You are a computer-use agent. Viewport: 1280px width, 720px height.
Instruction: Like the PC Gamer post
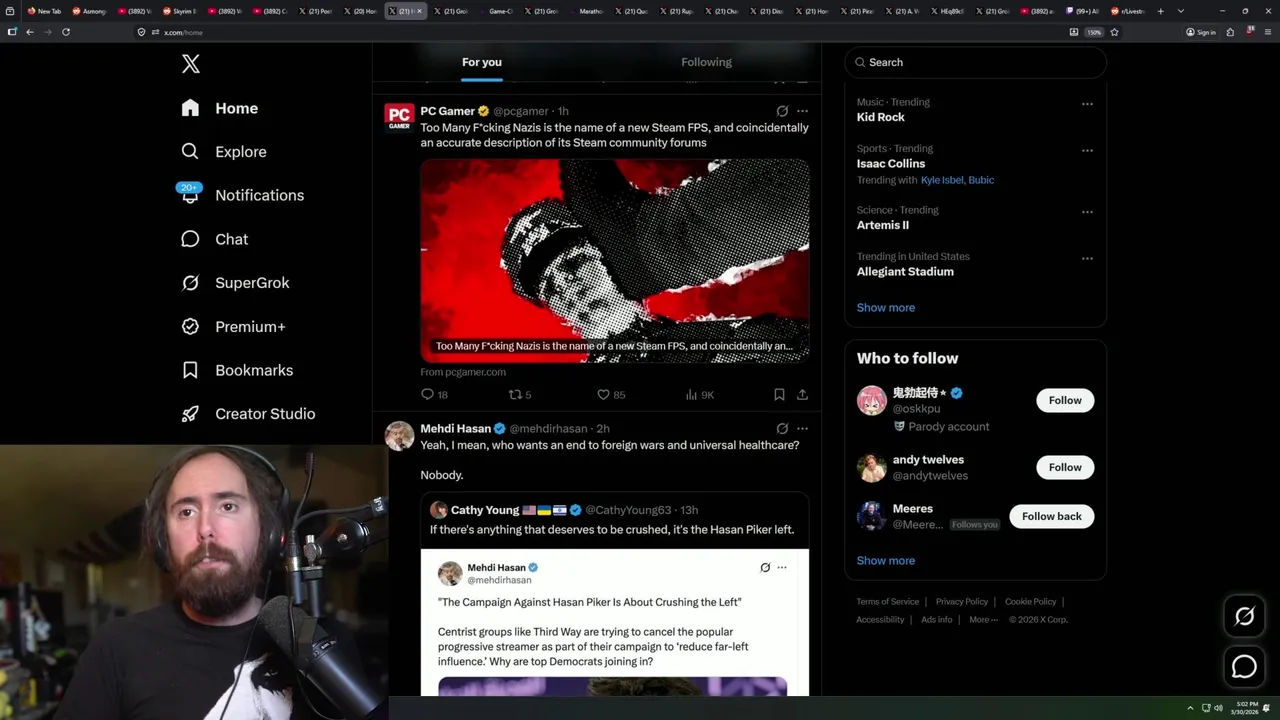coord(610,395)
